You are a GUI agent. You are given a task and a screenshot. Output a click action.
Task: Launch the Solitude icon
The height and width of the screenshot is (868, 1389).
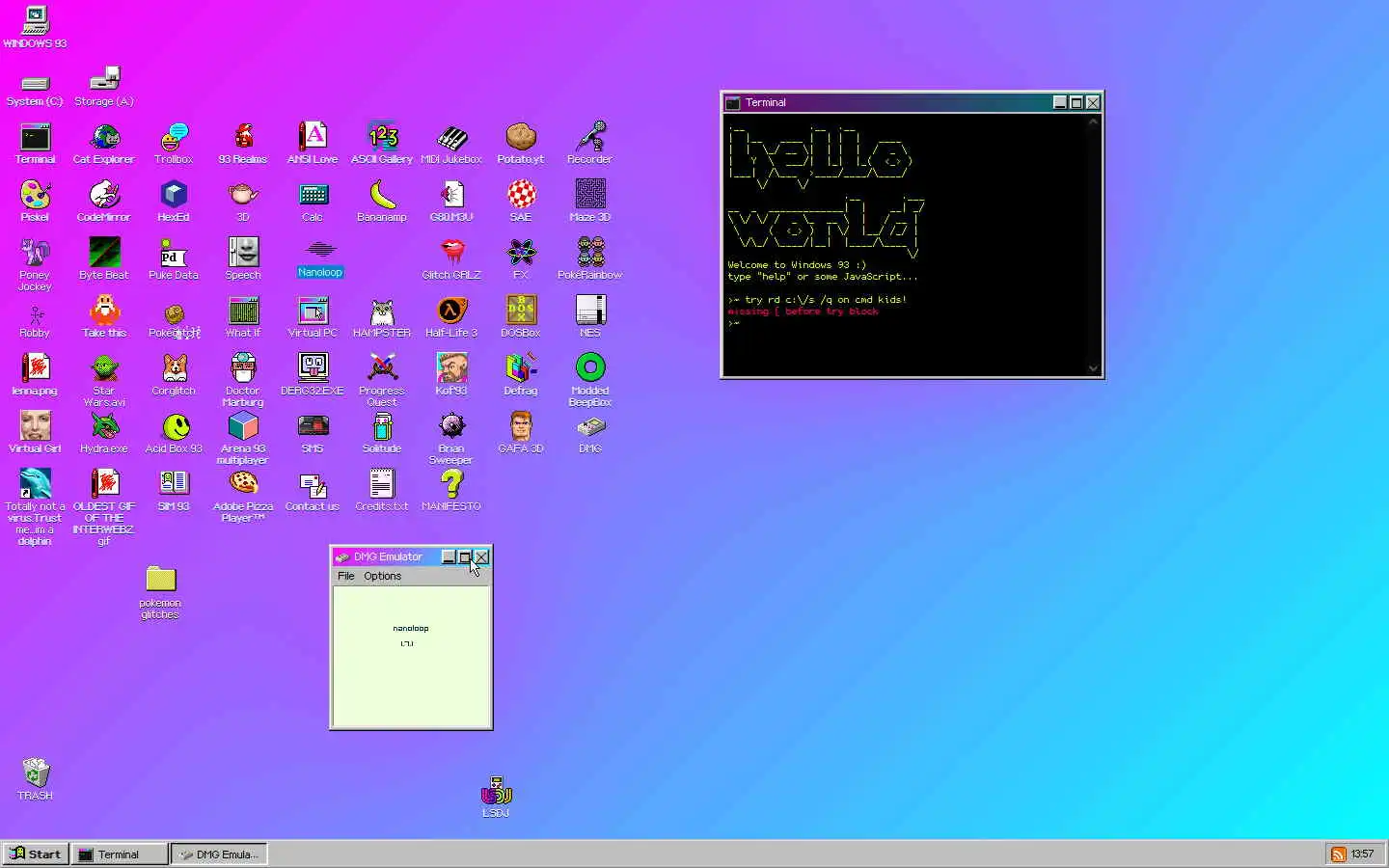tap(382, 433)
